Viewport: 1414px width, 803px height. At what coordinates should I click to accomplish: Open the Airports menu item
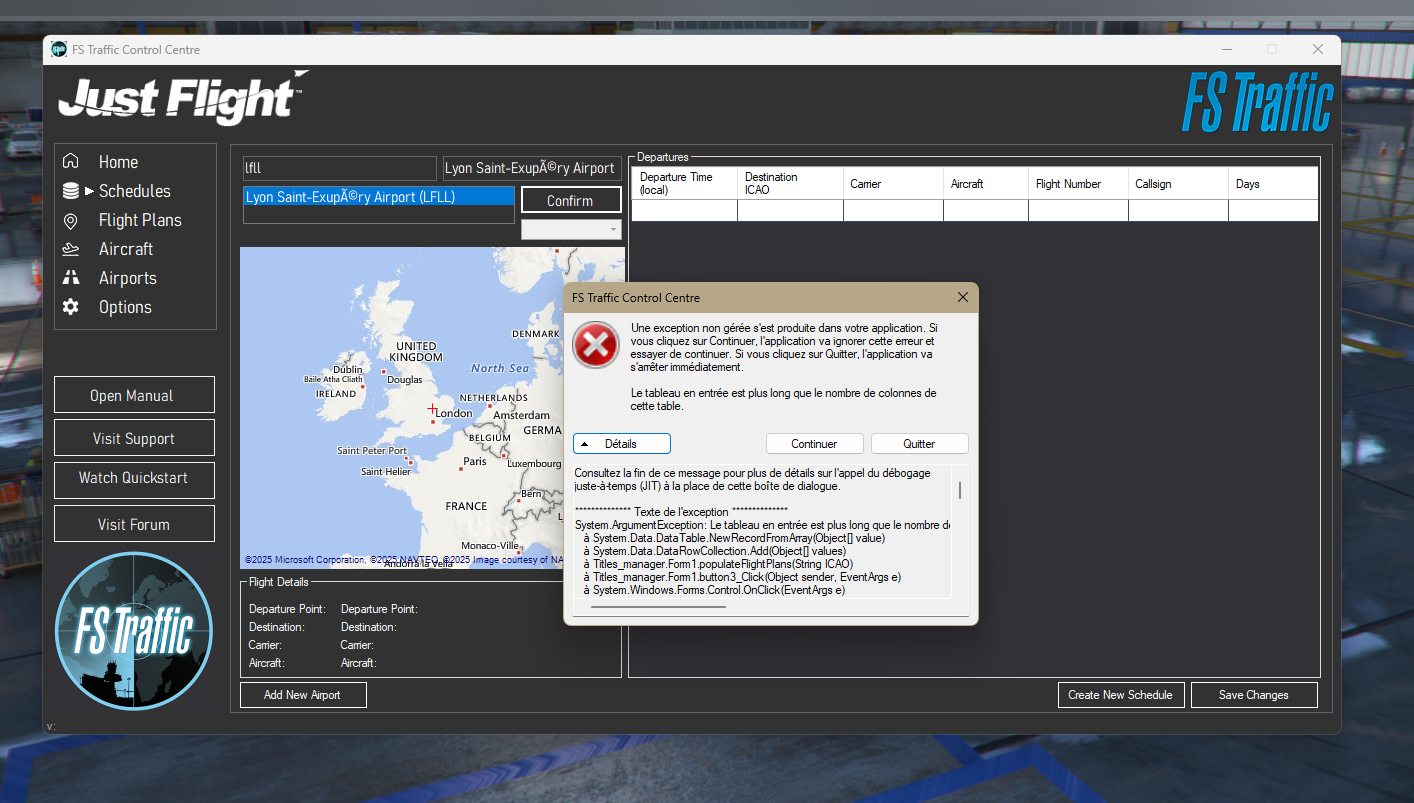[128, 278]
